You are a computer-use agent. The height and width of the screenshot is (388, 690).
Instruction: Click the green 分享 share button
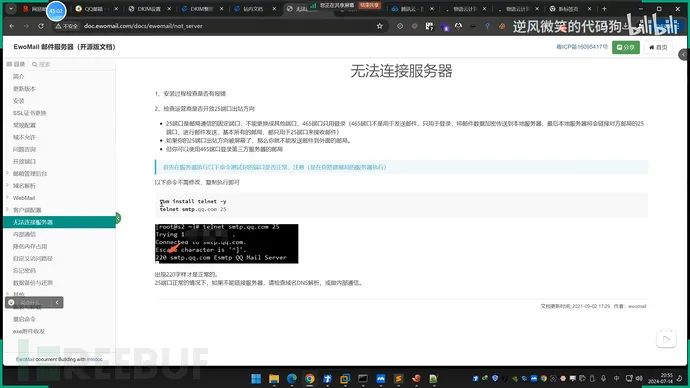(x=626, y=47)
